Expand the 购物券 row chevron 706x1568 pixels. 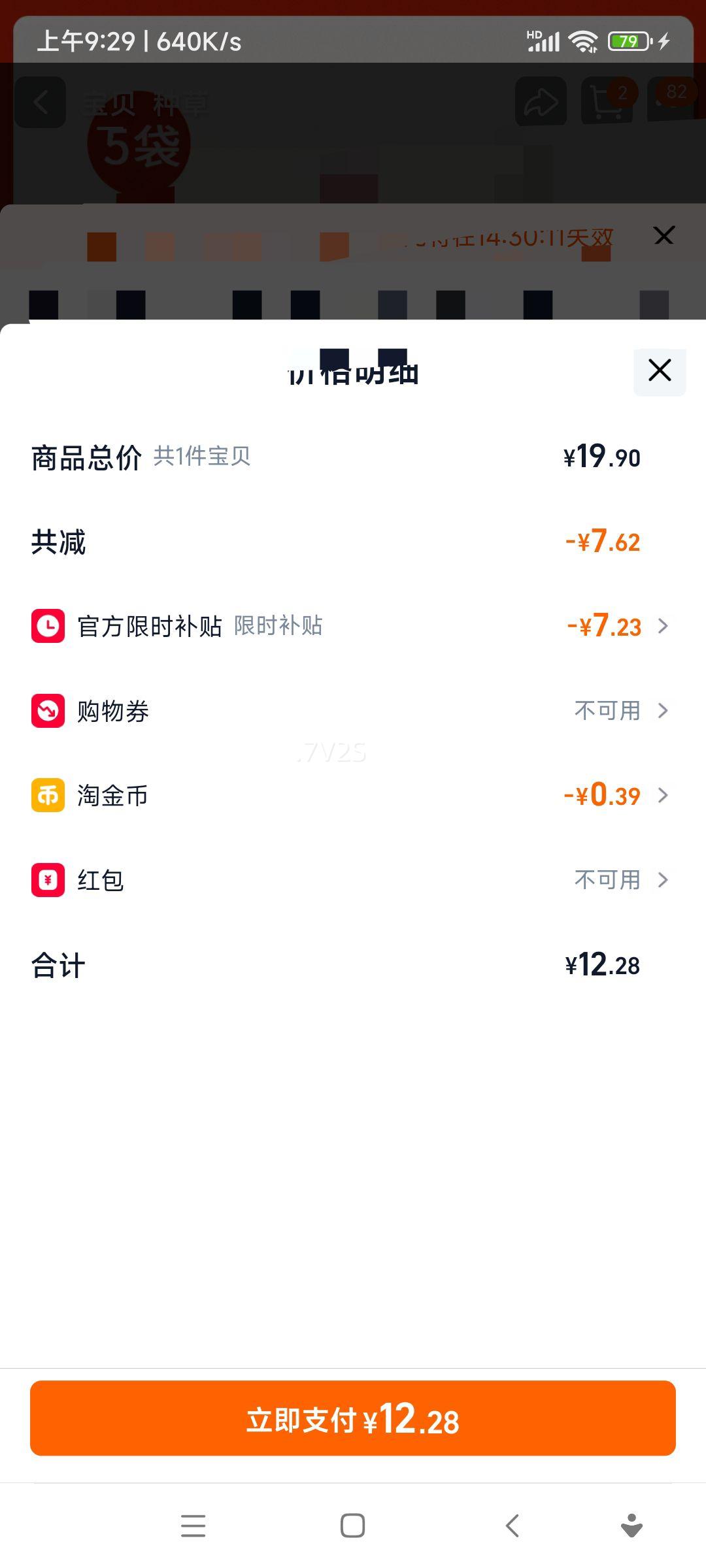664,710
